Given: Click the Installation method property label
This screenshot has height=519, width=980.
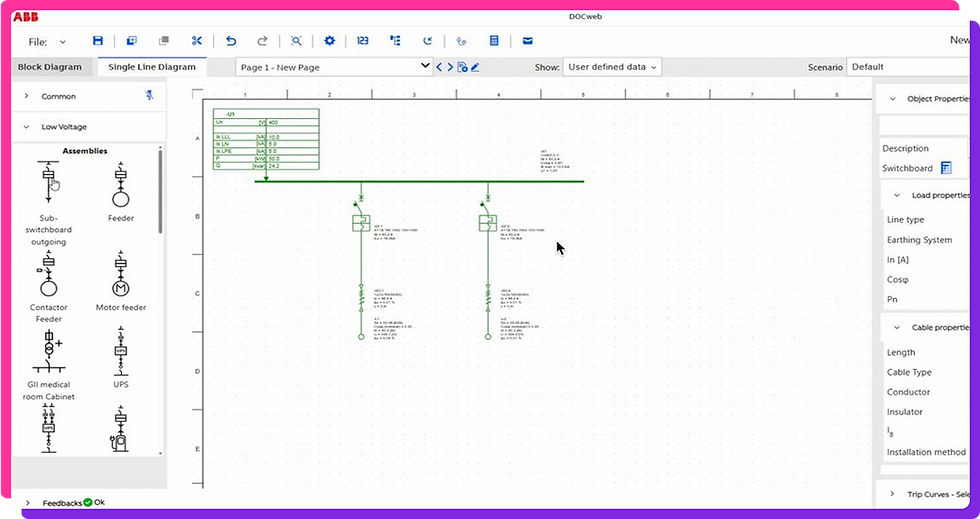Looking at the screenshot, I should point(926,451).
